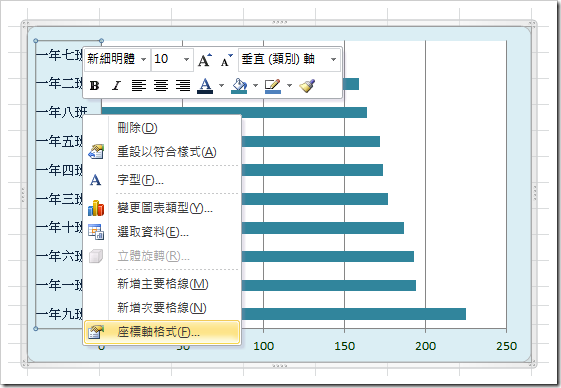Align text left in mini toolbar
This screenshot has height=388, width=561.
pyautogui.click(x=138, y=86)
